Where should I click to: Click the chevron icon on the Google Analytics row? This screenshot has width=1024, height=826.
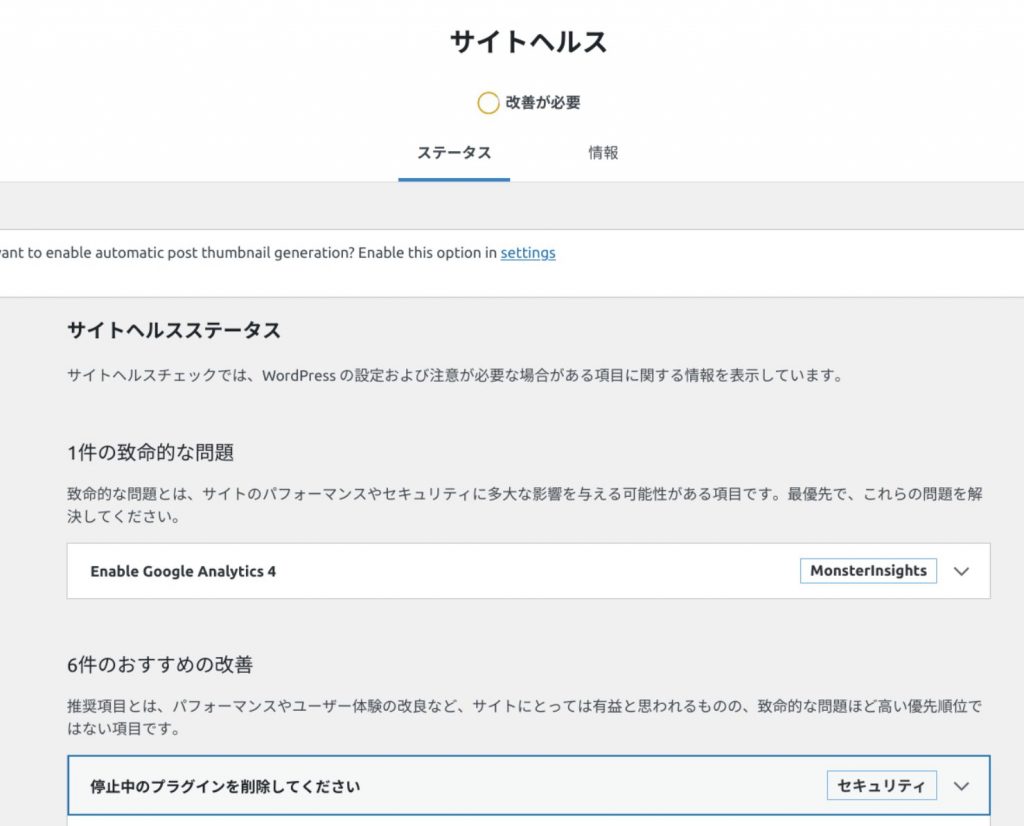point(960,571)
